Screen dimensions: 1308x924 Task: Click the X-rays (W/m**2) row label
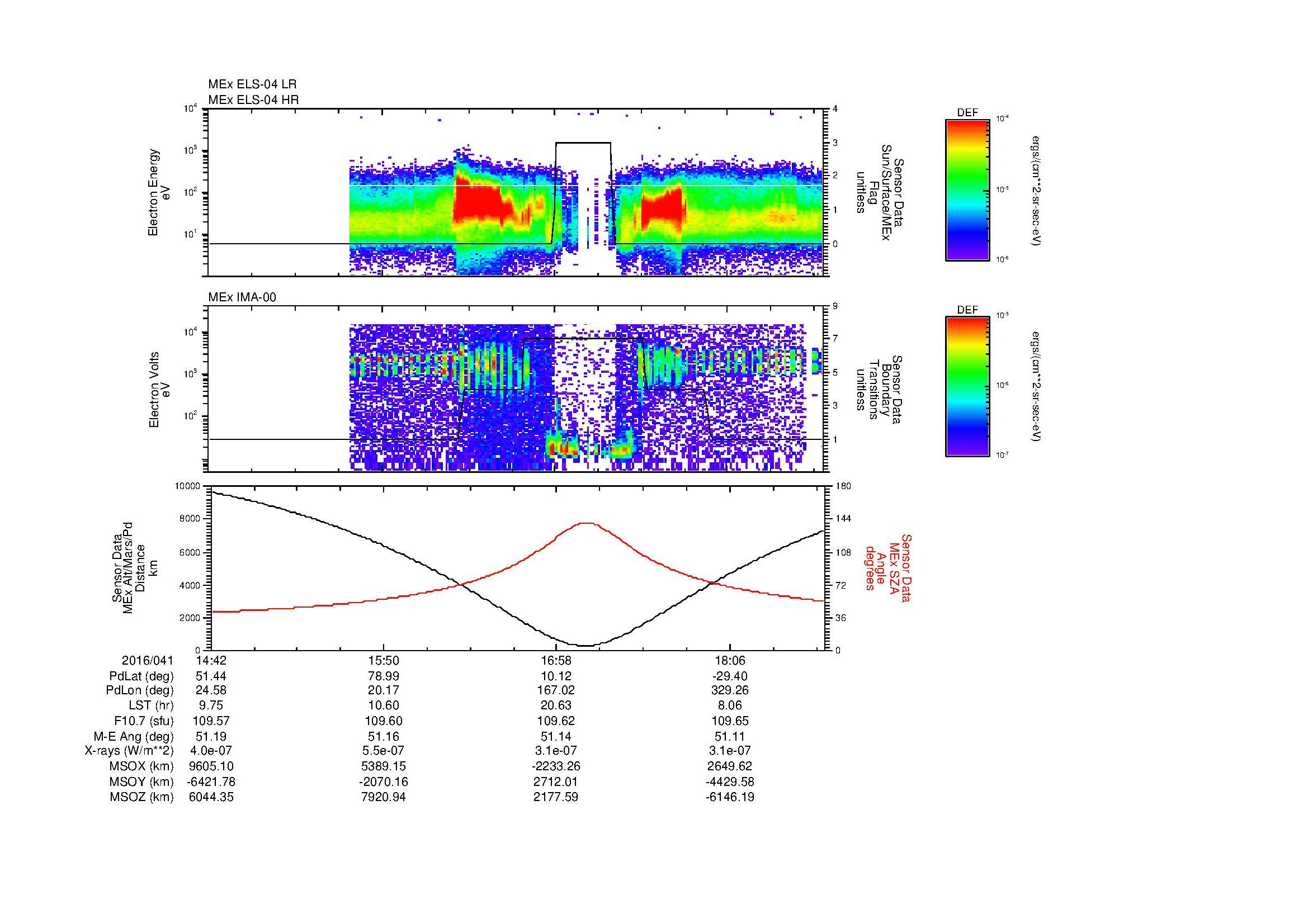click(x=129, y=751)
